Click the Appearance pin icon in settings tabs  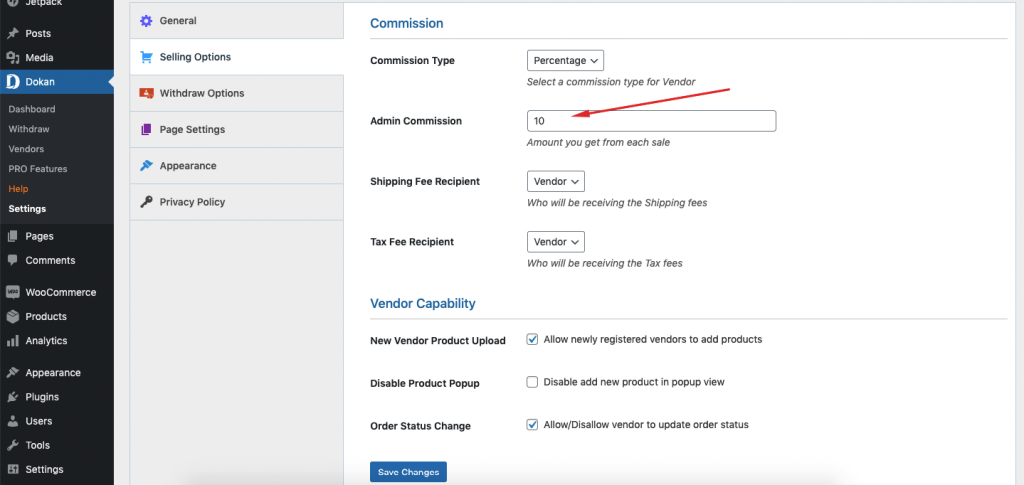pyautogui.click(x=146, y=166)
